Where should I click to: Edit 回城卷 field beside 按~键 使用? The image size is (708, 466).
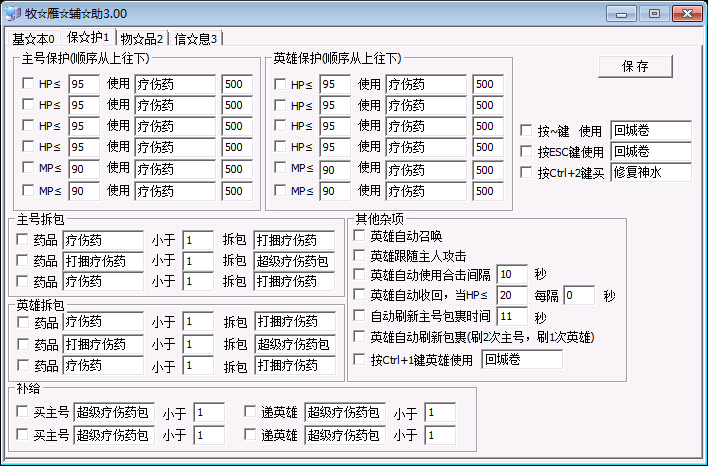(x=651, y=130)
